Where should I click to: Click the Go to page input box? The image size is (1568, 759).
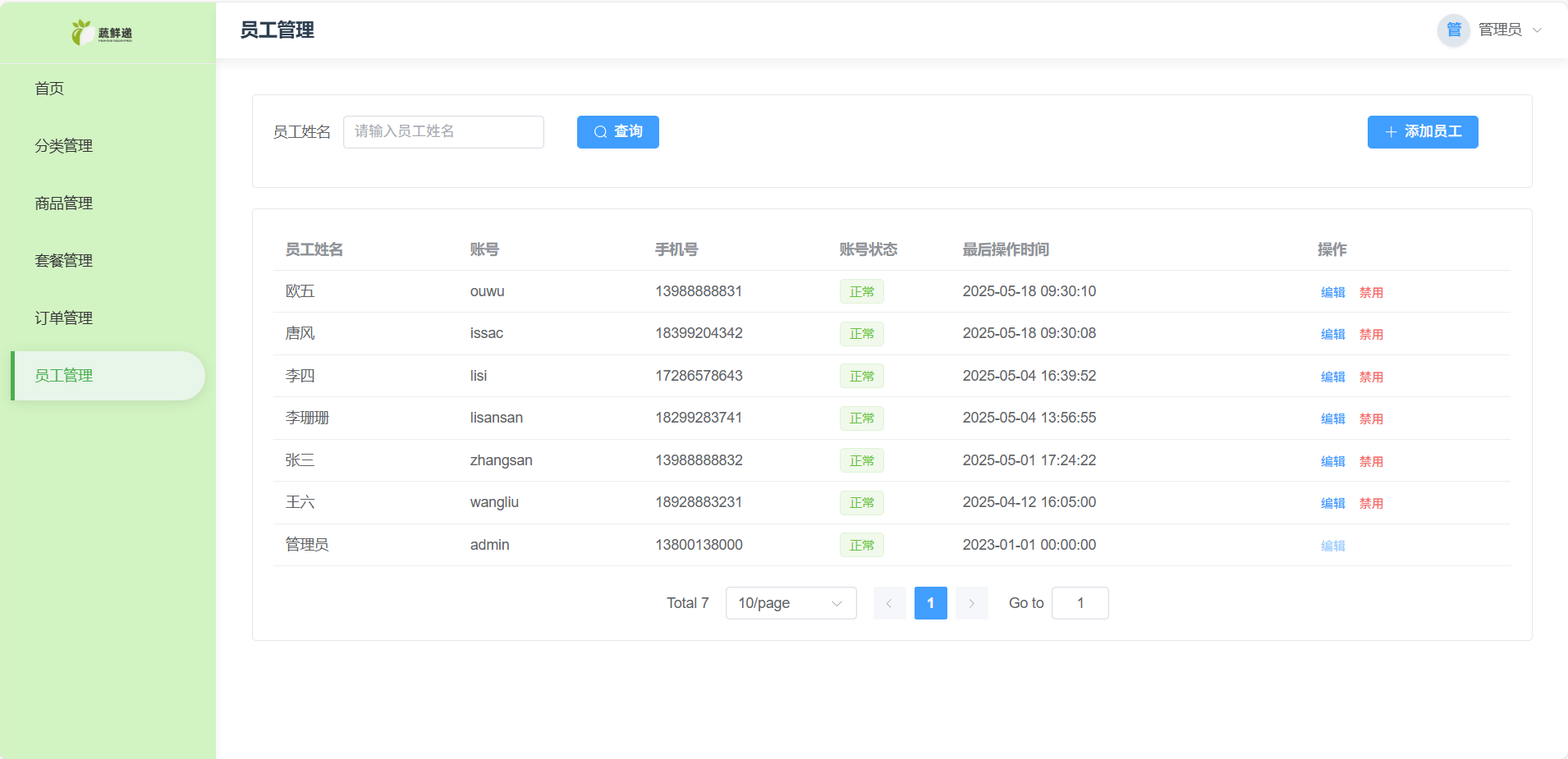(1080, 602)
